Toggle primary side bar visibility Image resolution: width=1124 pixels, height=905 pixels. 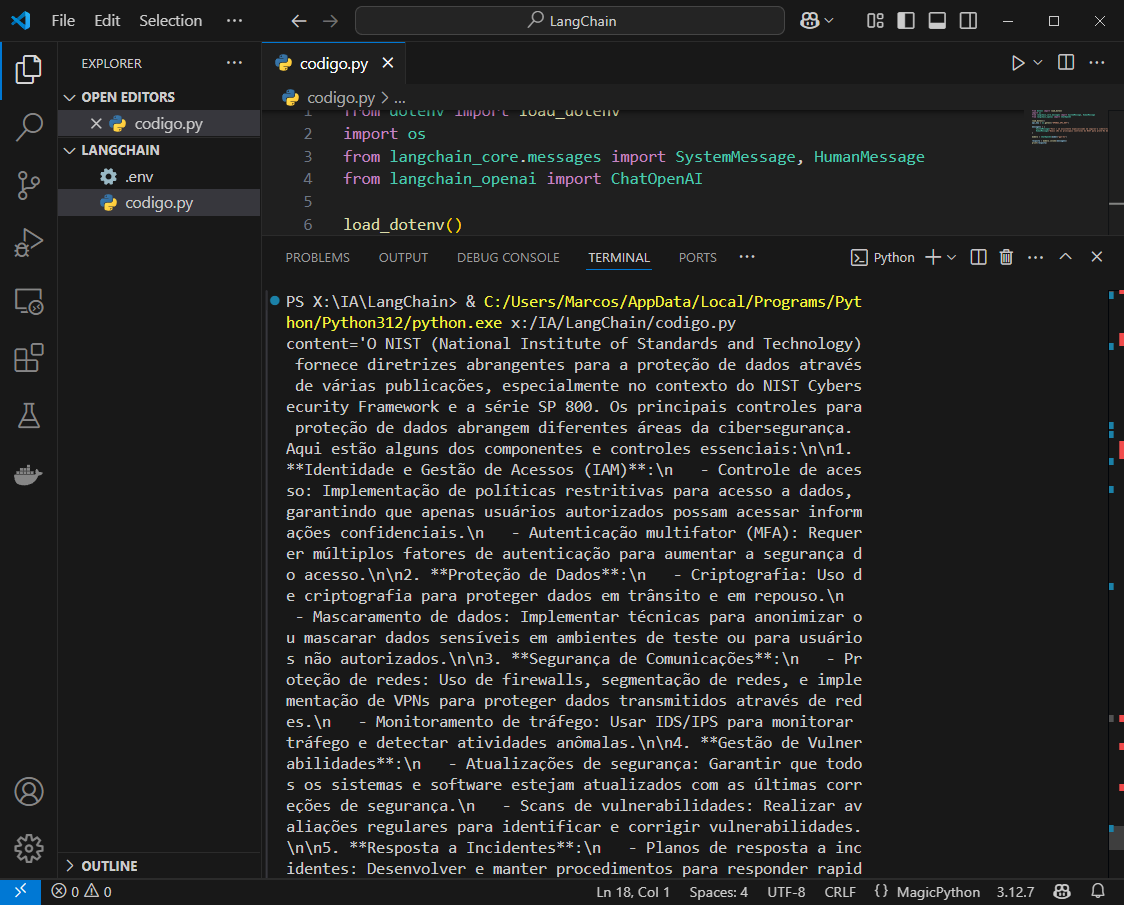pyautogui.click(x=906, y=21)
